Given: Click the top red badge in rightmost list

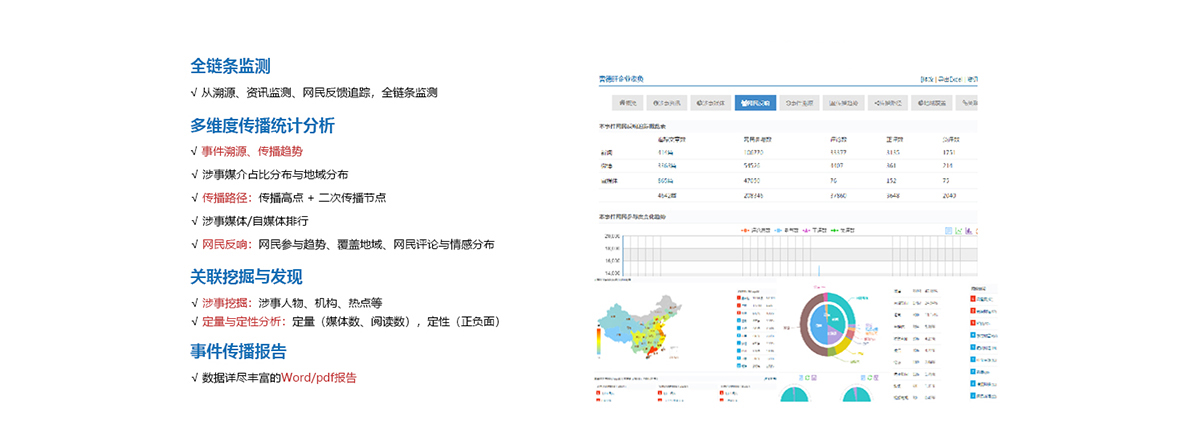Looking at the screenshot, I should pyautogui.click(x=973, y=298).
